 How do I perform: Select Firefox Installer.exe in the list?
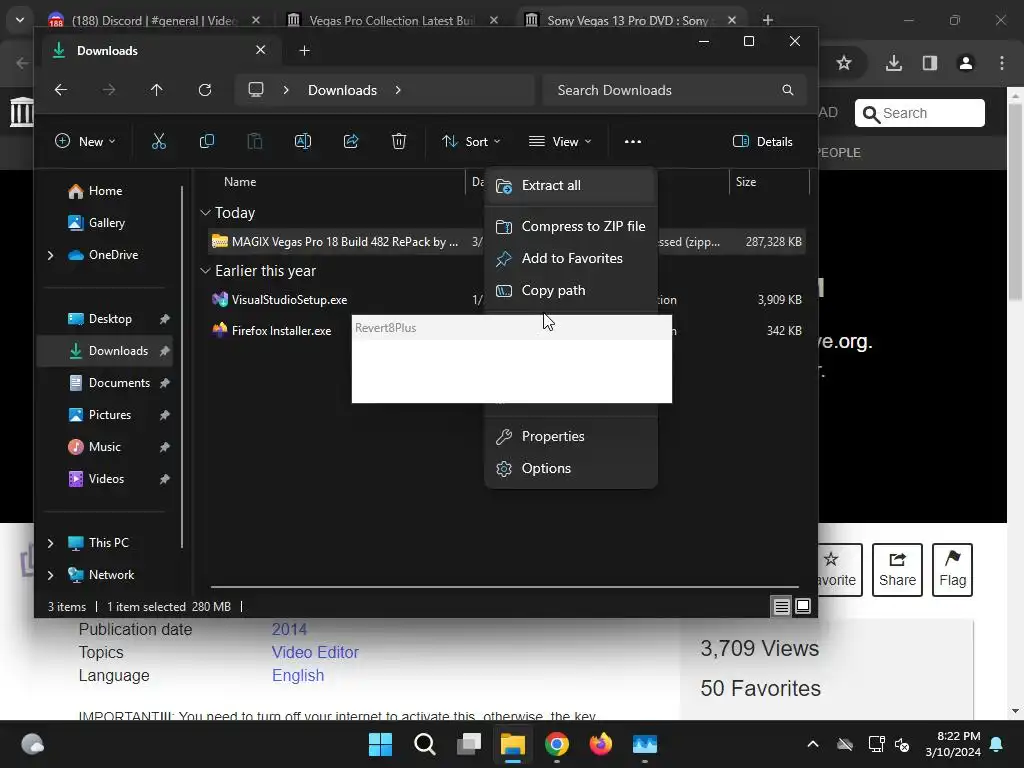tap(280, 330)
